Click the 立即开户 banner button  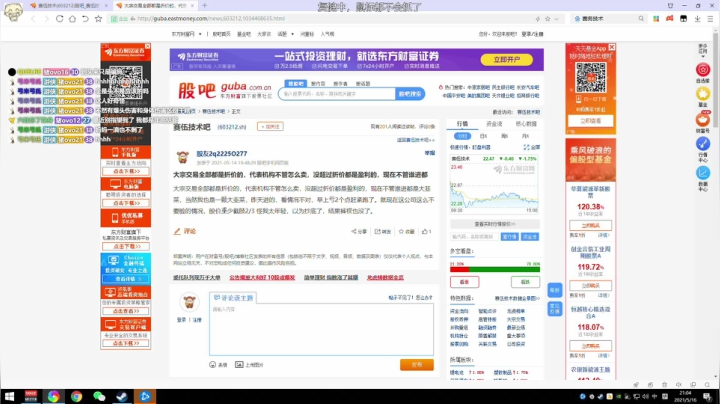point(506,60)
